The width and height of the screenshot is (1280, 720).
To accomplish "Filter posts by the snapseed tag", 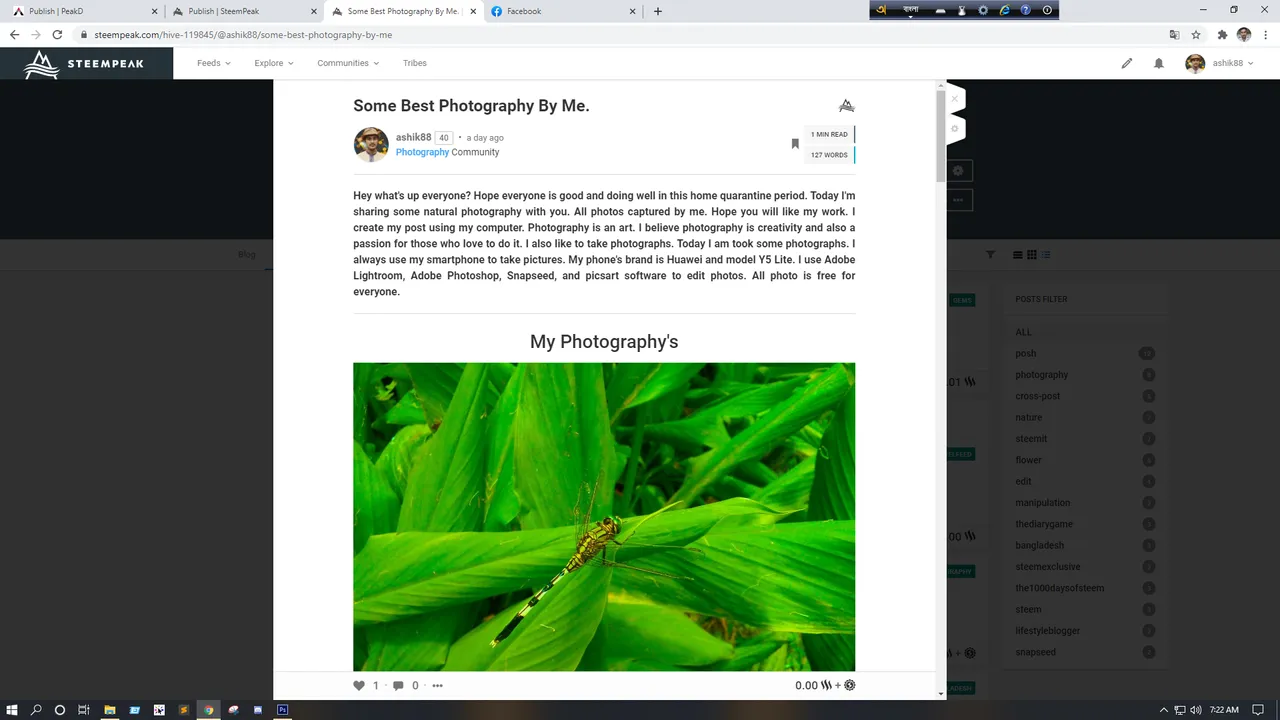I will point(1036,652).
